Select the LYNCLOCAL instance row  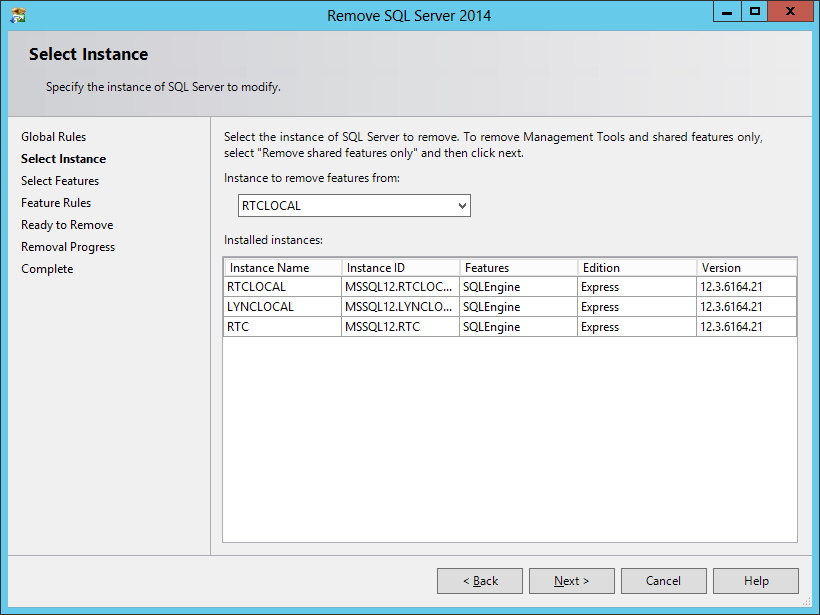510,306
